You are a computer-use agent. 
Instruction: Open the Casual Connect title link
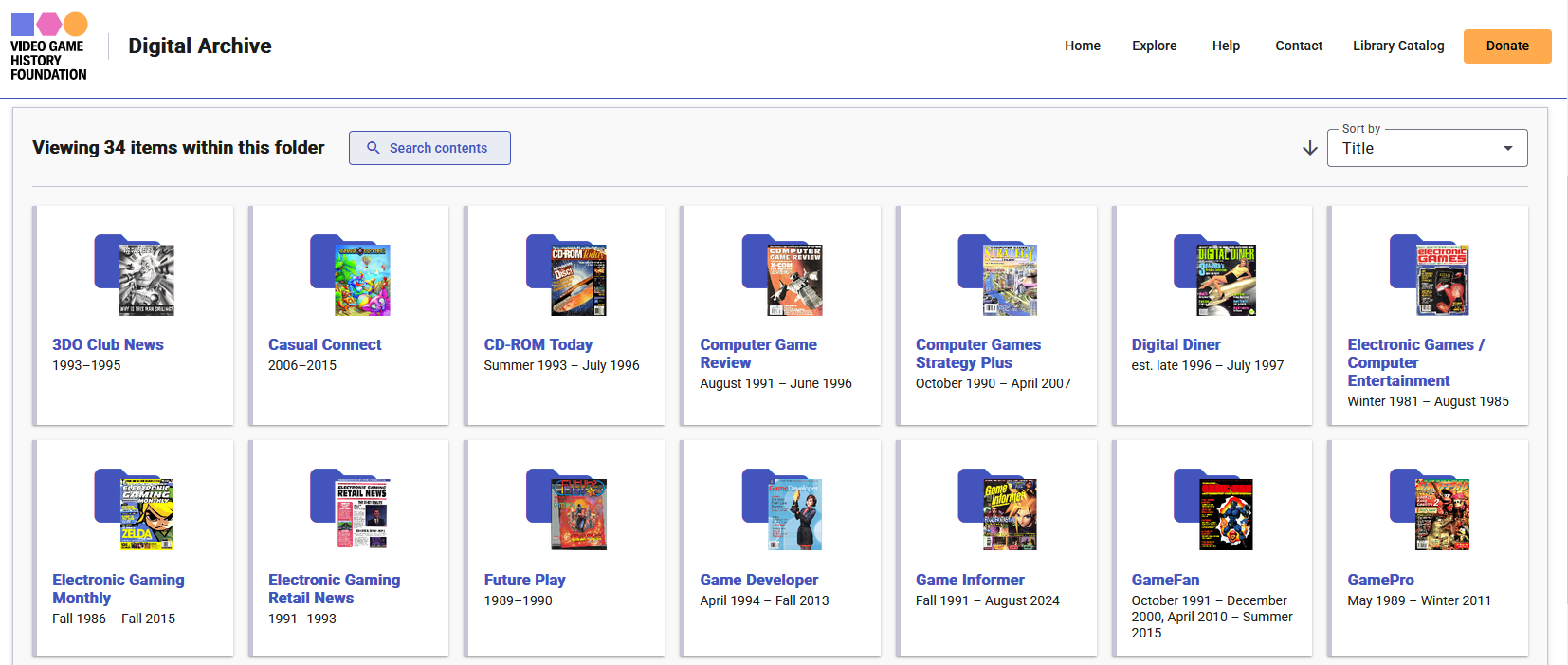click(x=325, y=344)
